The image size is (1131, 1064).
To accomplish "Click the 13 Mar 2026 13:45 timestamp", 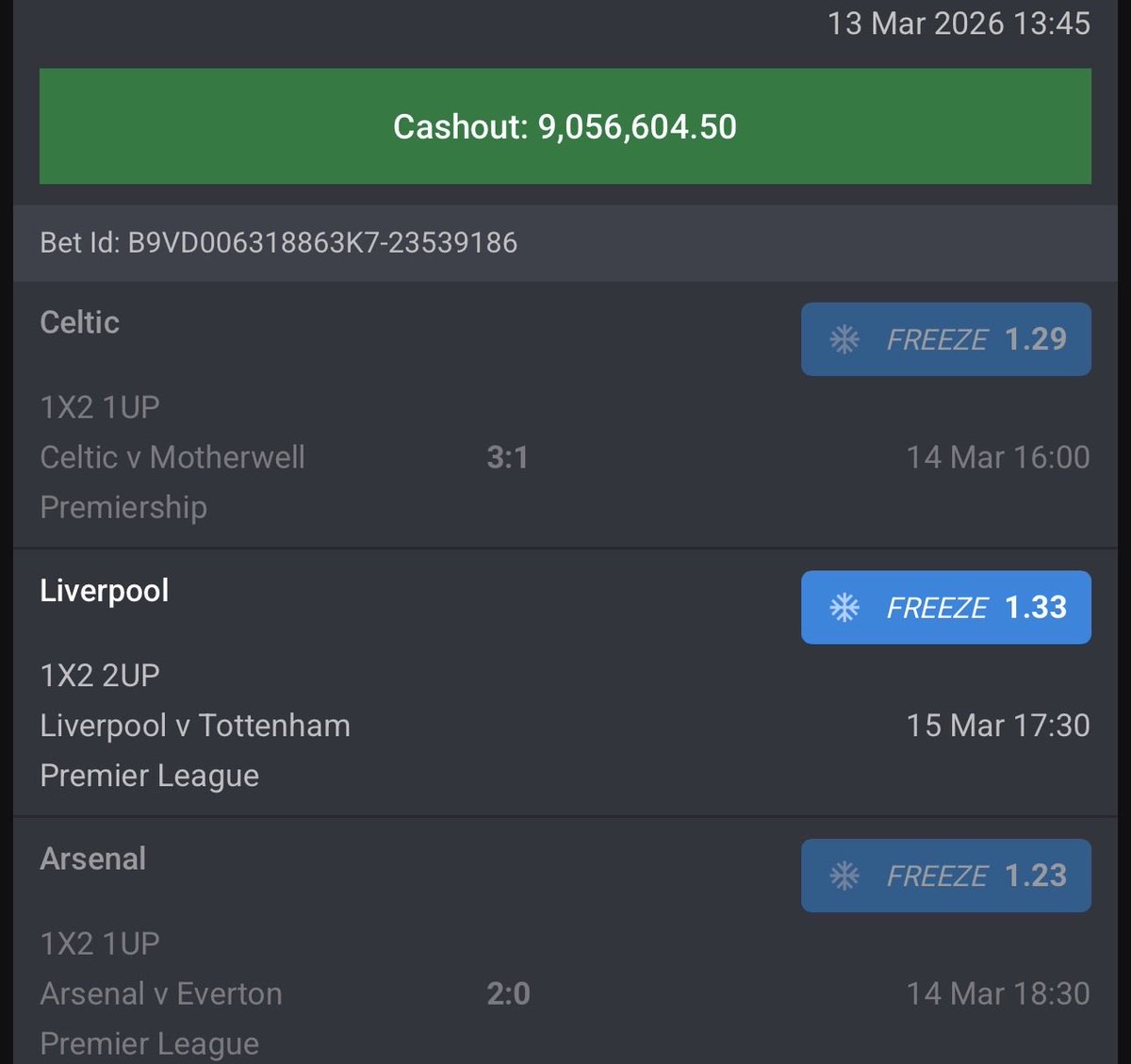I will (x=959, y=23).
